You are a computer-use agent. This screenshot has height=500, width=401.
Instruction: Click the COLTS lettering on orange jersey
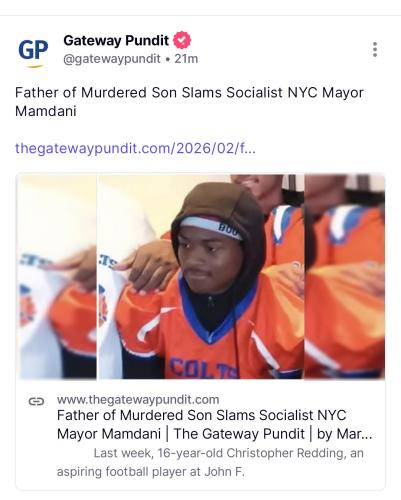tap(204, 368)
